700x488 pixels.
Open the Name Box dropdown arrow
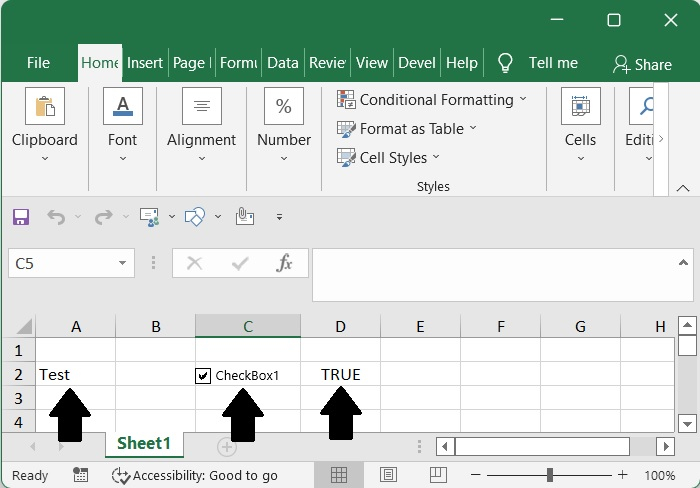(x=123, y=264)
